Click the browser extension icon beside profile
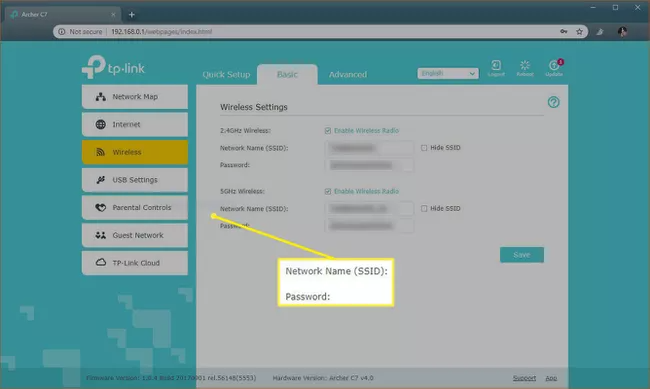This screenshot has width=650, height=389. 600,32
